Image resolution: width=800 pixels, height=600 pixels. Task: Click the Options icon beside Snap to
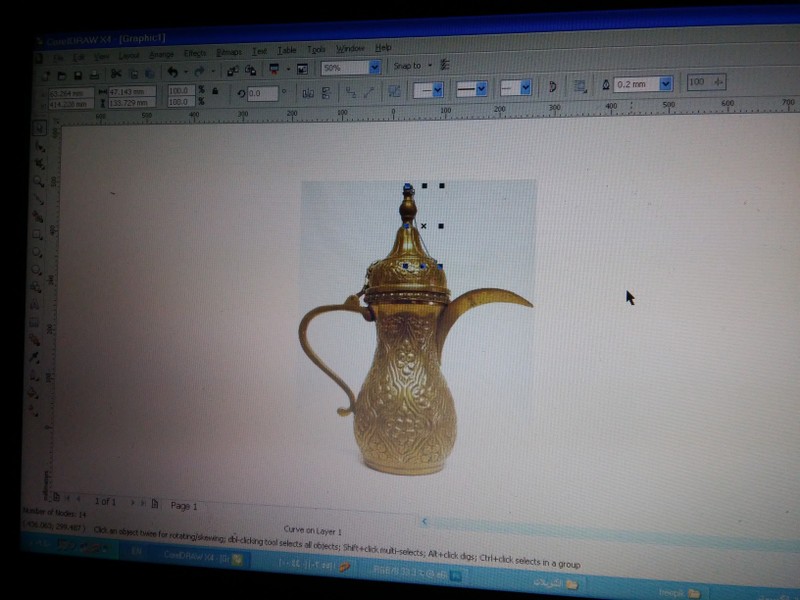[445, 65]
